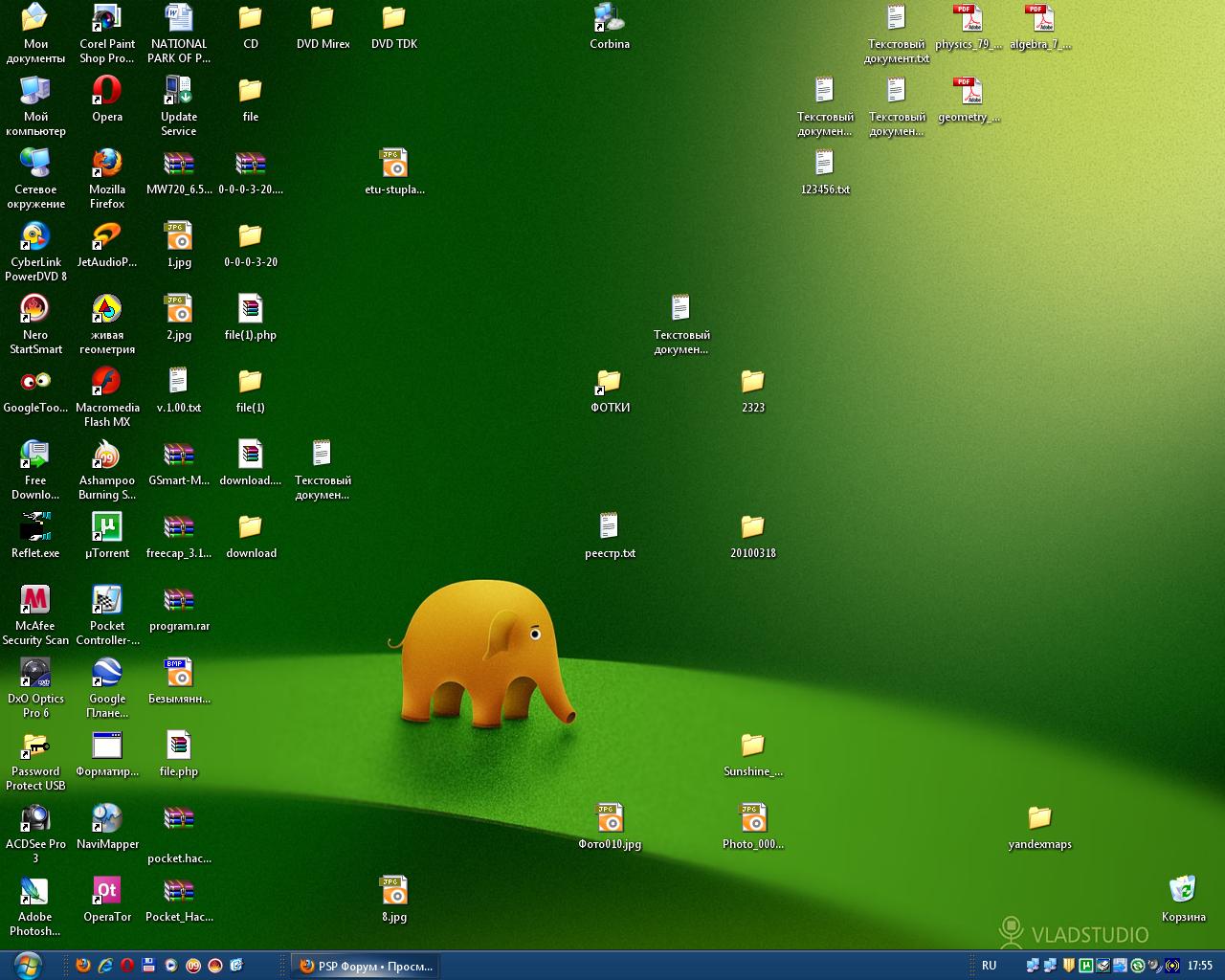Click the physics_79 PDF file icon
This screenshot has width=1225, height=980.
click(968, 19)
